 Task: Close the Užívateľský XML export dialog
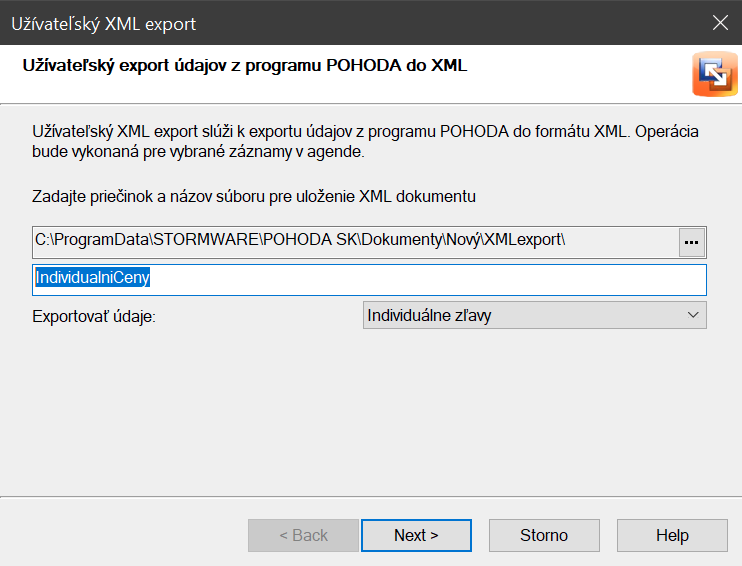pos(719,23)
